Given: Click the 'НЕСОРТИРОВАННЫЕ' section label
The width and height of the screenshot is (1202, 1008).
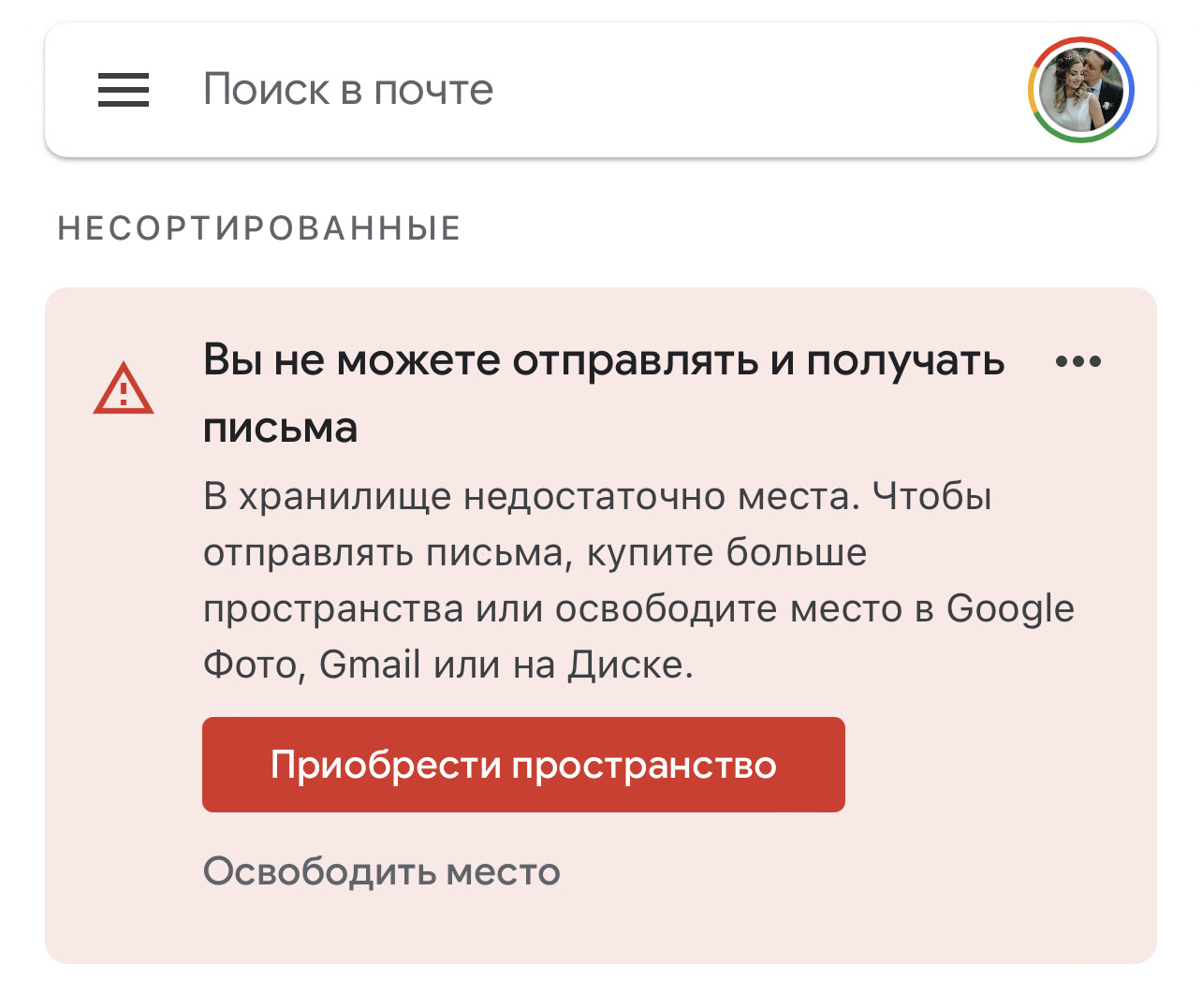Looking at the screenshot, I should pyautogui.click(x=259, y=228).
